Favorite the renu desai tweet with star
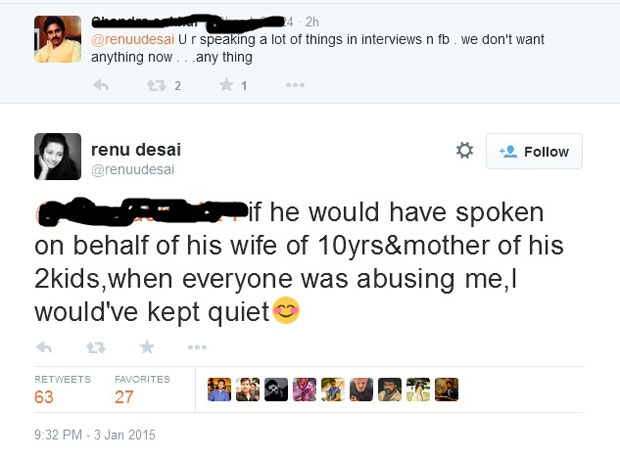 147,347
